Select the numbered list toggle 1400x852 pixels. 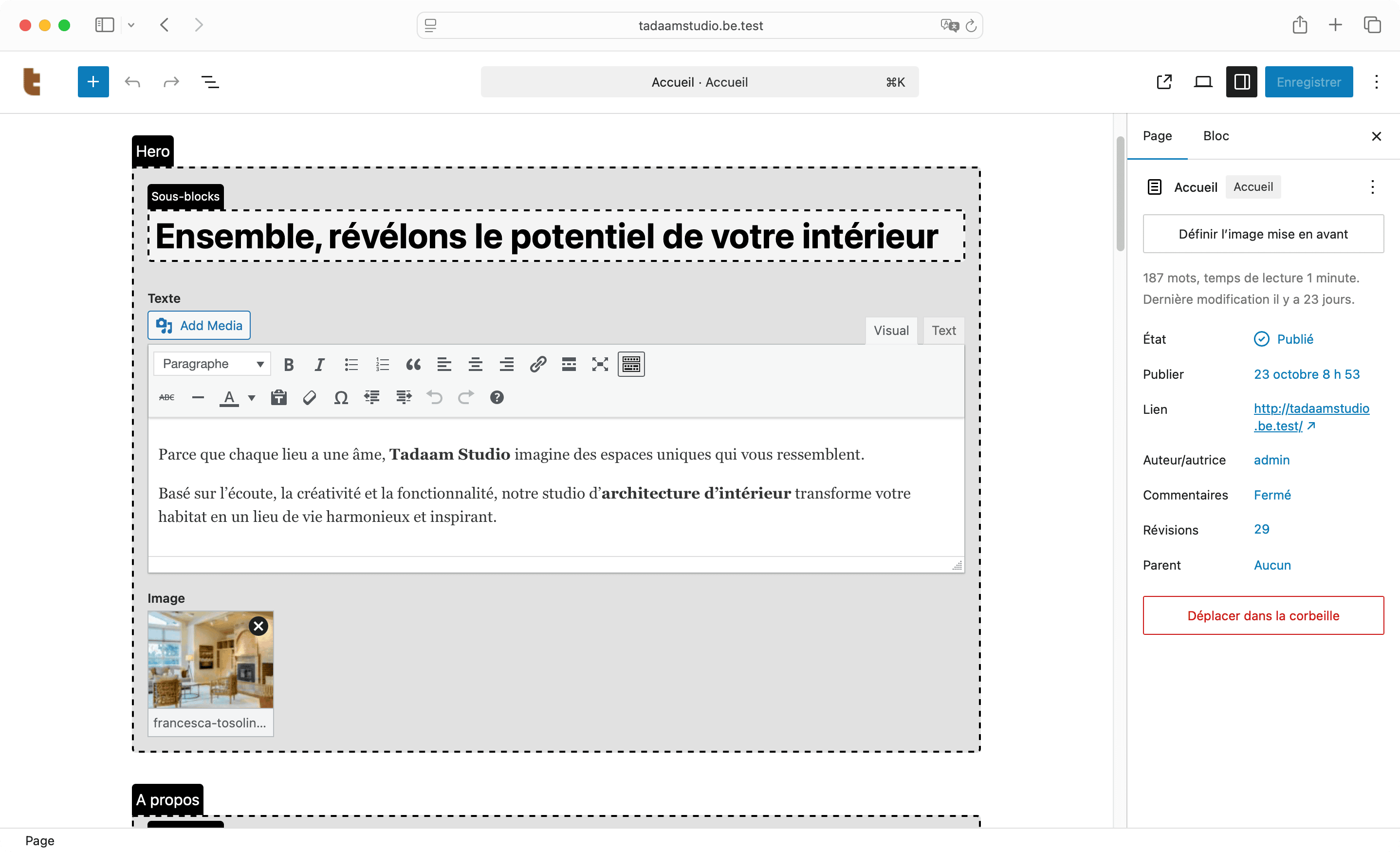pos(382,364)
